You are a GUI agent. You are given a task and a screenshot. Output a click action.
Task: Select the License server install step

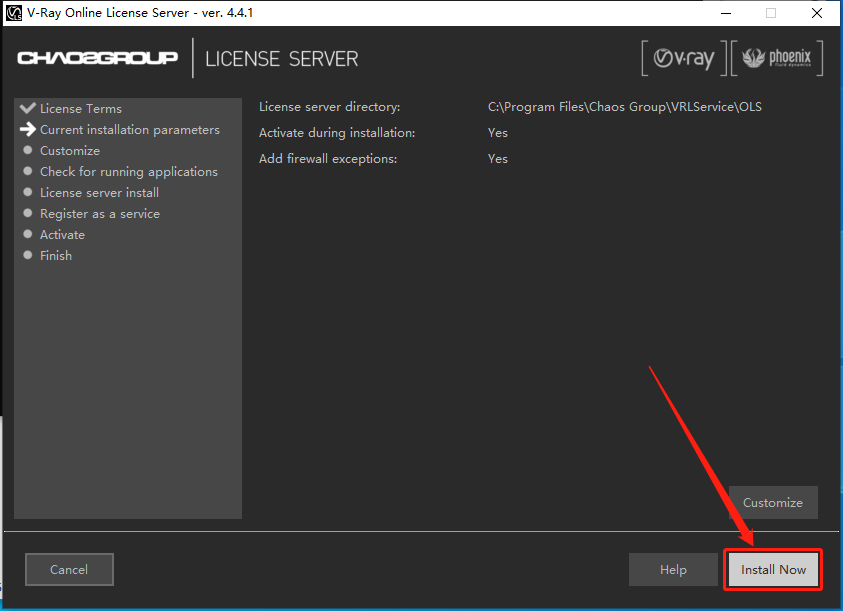click(x=99, y=193)
